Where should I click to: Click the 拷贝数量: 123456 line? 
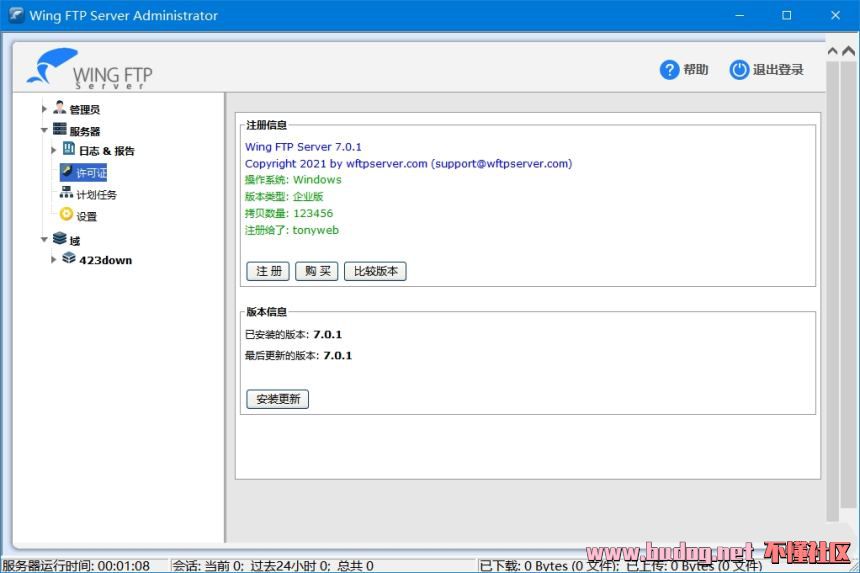tap(288, 213)
